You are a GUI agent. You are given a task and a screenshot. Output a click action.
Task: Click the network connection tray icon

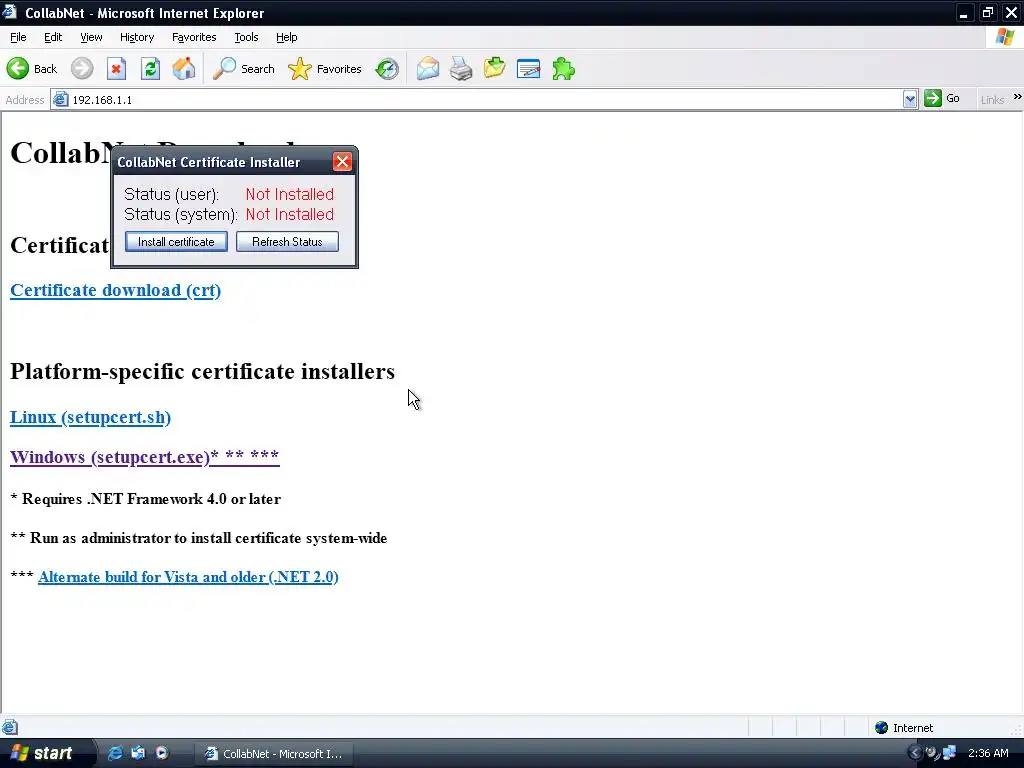click(x=950, y=753)
